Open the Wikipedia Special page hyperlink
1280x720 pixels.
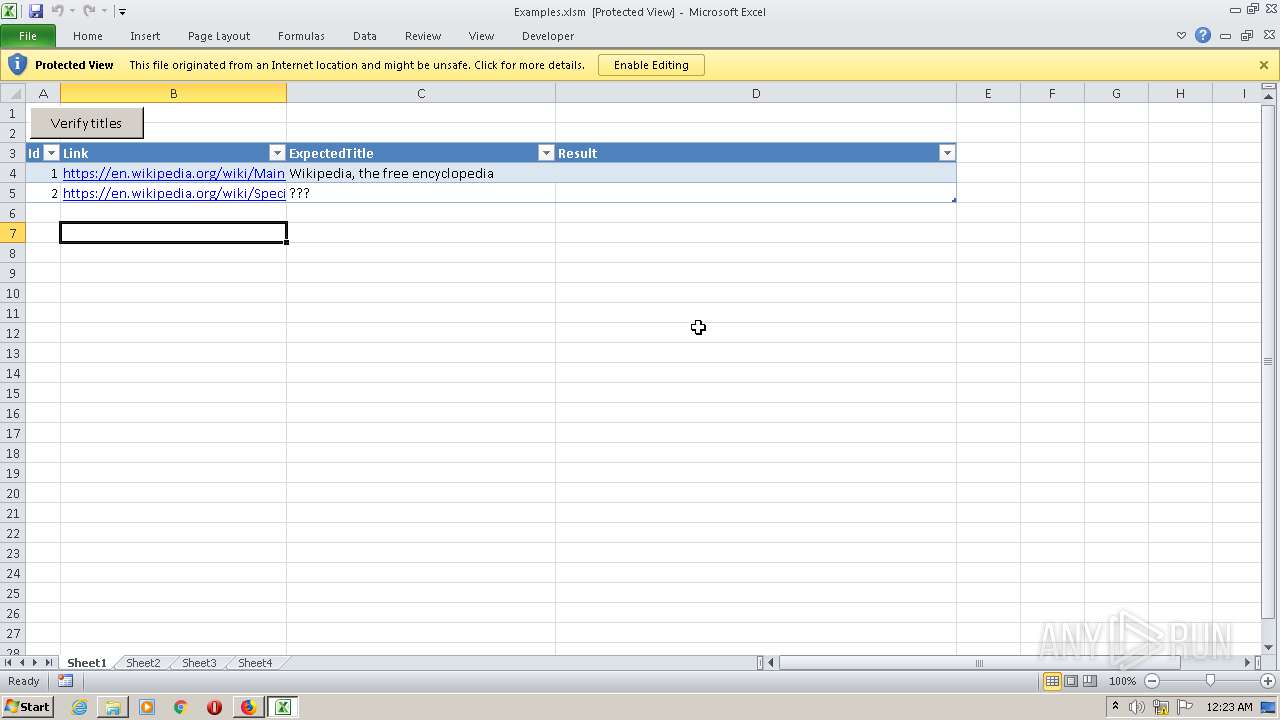click(174, 193)
